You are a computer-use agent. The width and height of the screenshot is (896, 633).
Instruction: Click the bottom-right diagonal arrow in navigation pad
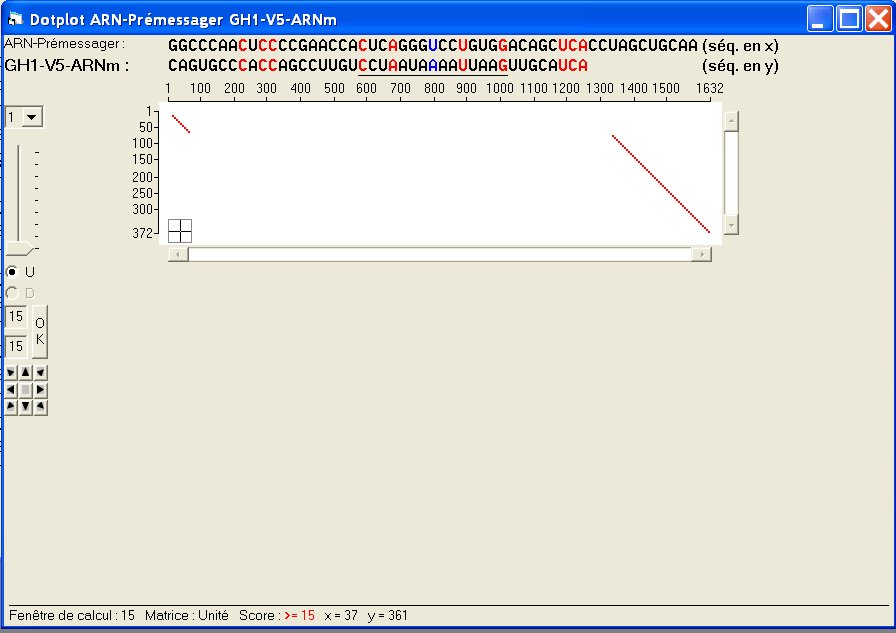tap(41, 406)
